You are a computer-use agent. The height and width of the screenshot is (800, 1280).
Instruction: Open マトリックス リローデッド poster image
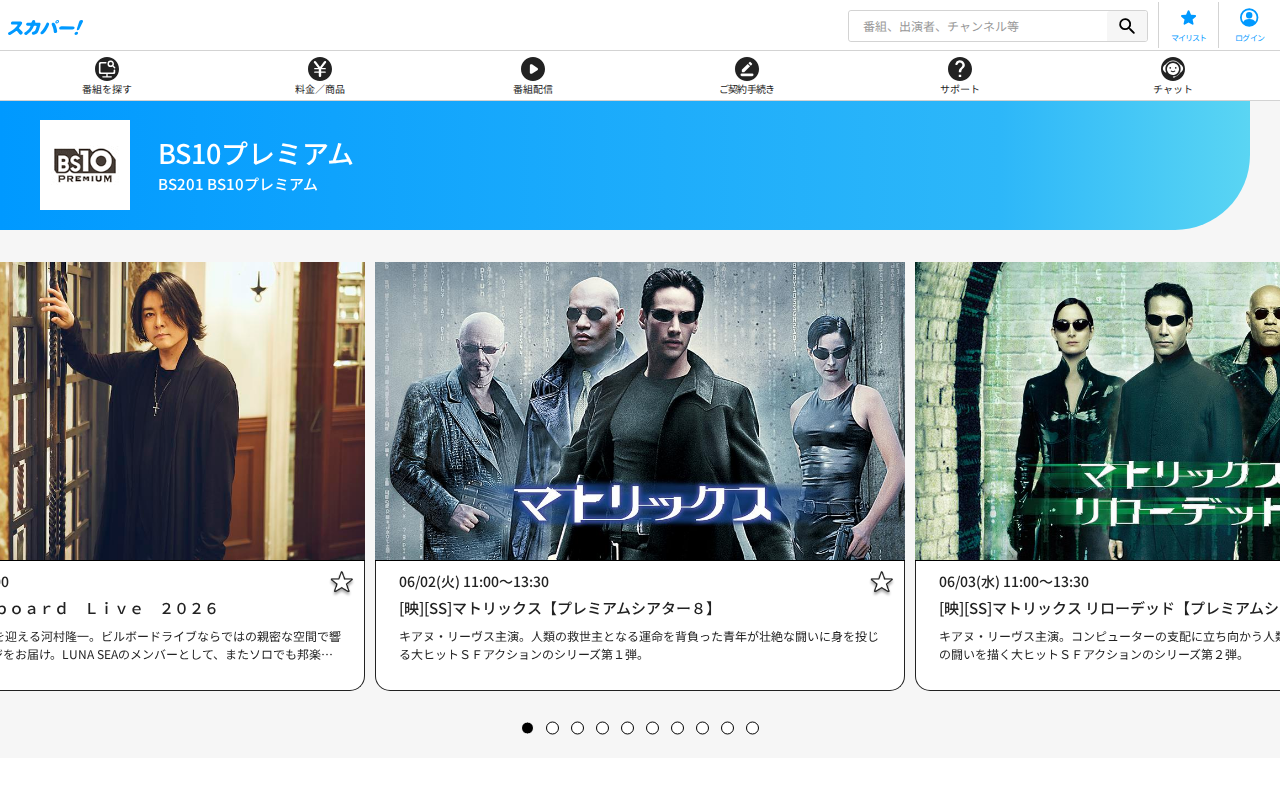[x=1097, y=411]
